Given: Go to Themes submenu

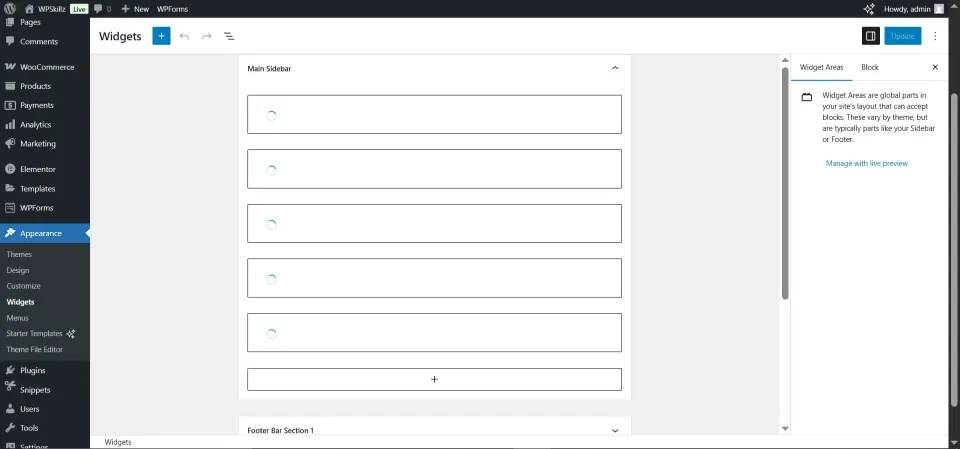Looking at the screenshot, I should (19, 254).
